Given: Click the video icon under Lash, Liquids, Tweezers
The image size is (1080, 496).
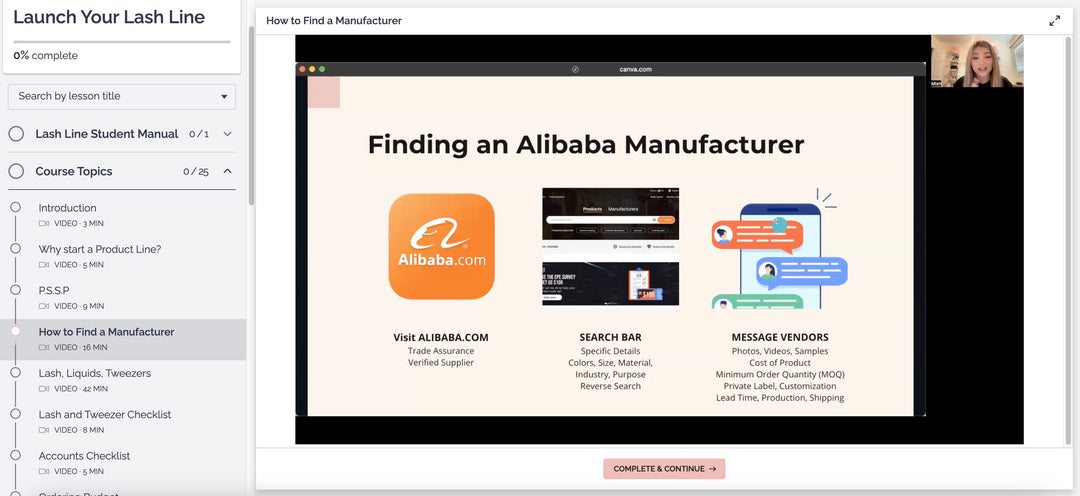Looking at the screenshot, I should 44,389.
